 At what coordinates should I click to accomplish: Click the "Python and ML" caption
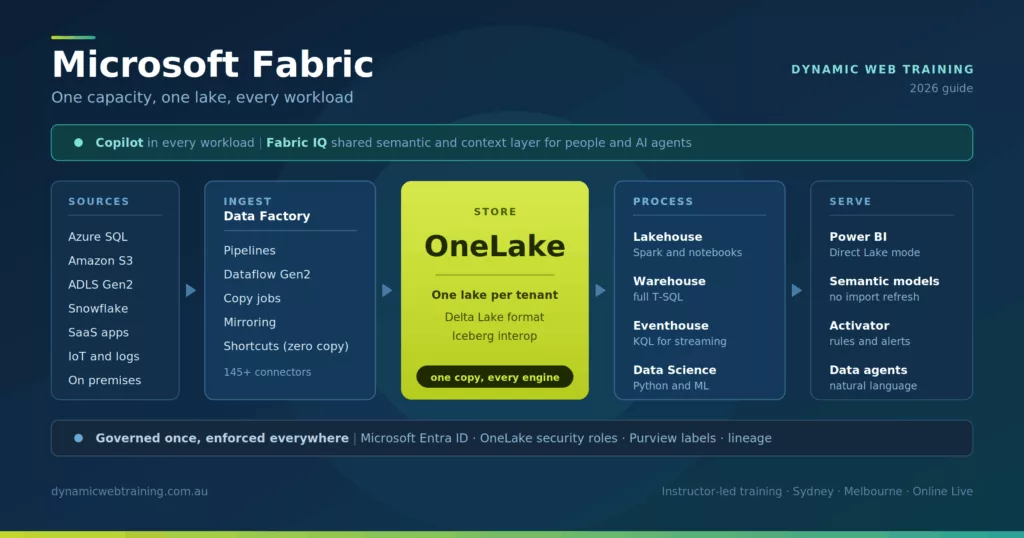tap(671, 386)
